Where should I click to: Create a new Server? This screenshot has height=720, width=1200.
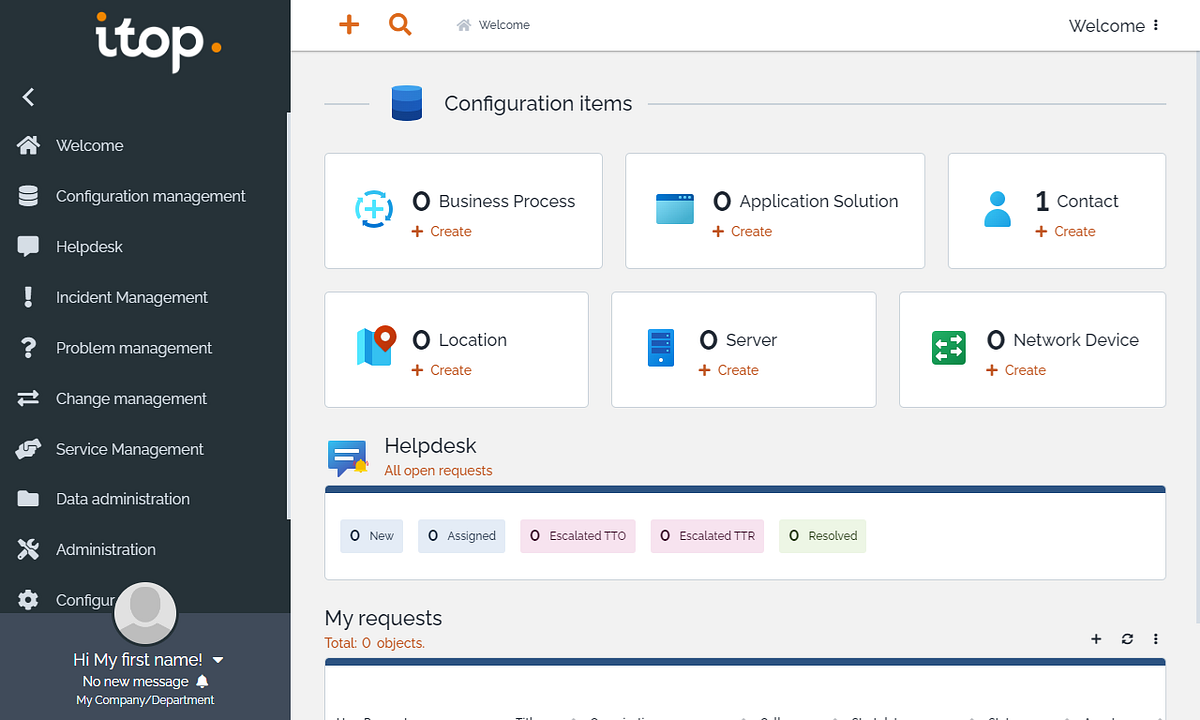[x=728, y=370]
